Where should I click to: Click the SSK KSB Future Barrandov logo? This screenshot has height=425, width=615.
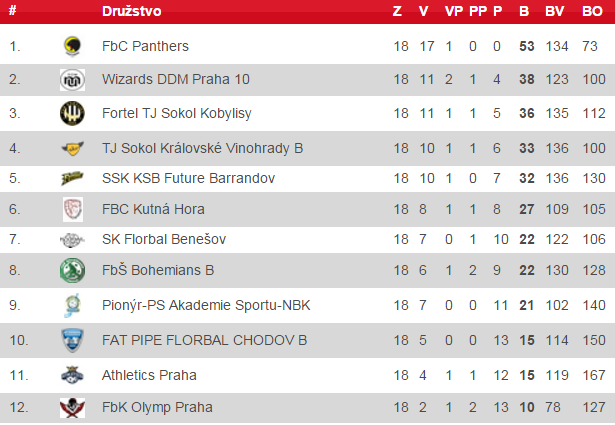coord(72,178)
